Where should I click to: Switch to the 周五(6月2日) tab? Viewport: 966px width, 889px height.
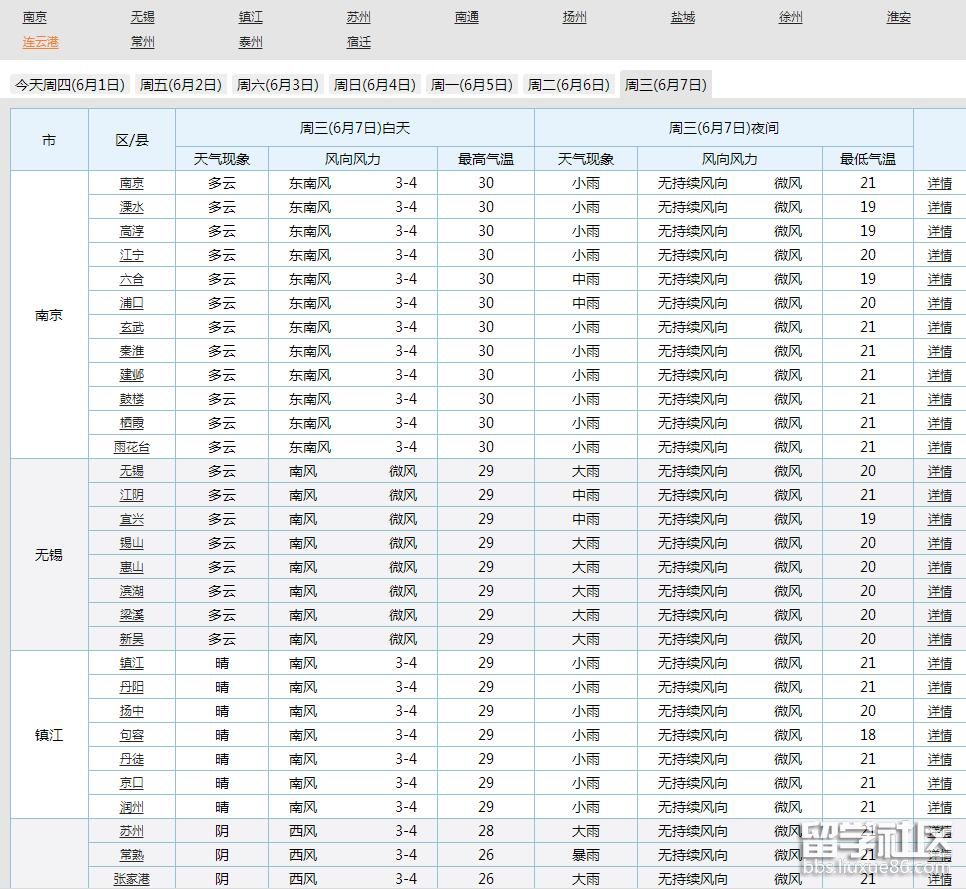point(180,84)
